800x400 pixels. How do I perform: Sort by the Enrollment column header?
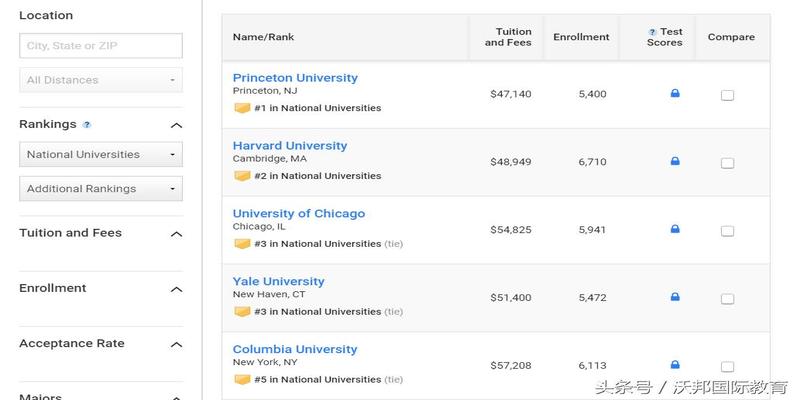(x=581, y=37)
